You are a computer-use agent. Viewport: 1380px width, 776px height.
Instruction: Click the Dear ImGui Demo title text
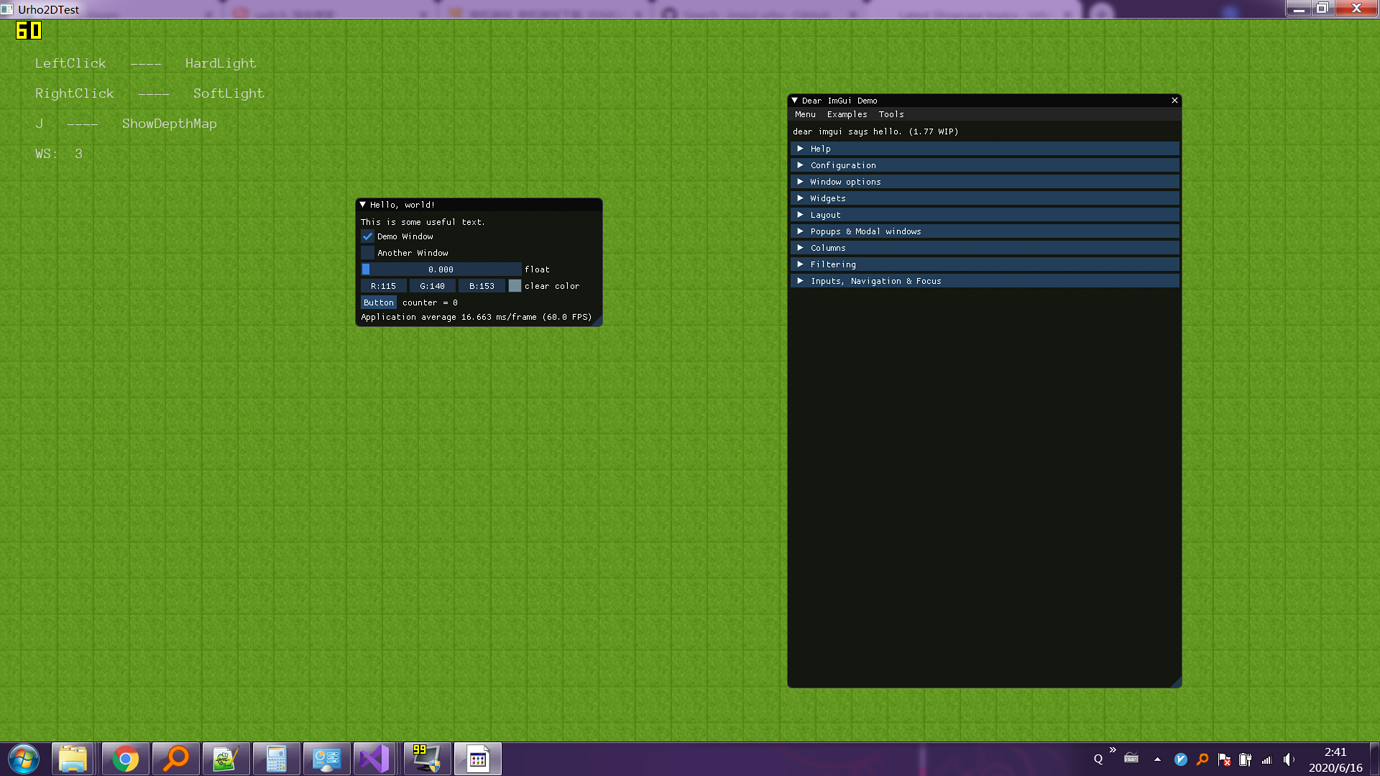839,100
